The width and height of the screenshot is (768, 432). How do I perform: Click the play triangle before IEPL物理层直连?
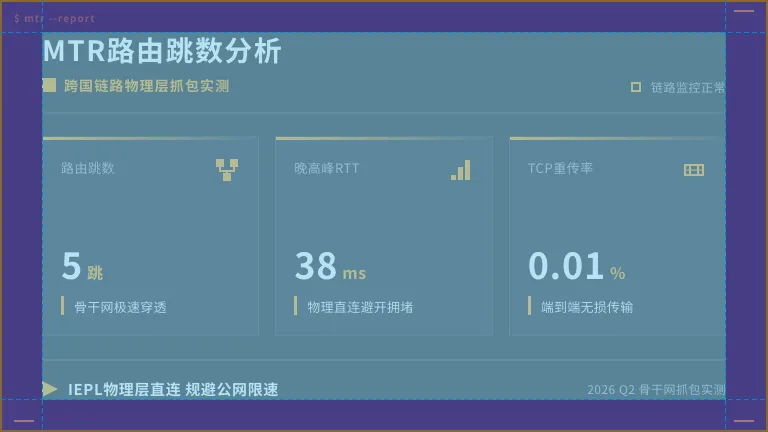(x=49, y=389)
